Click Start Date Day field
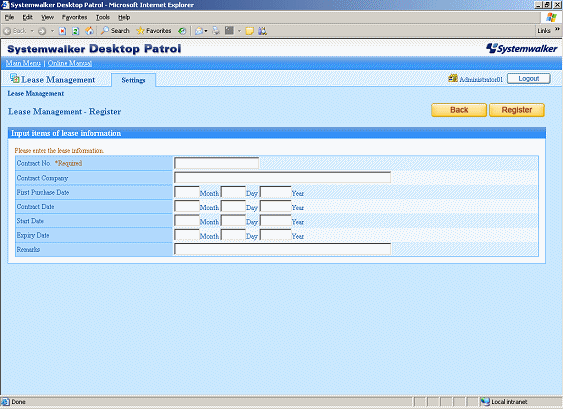 tap(233, 220)
